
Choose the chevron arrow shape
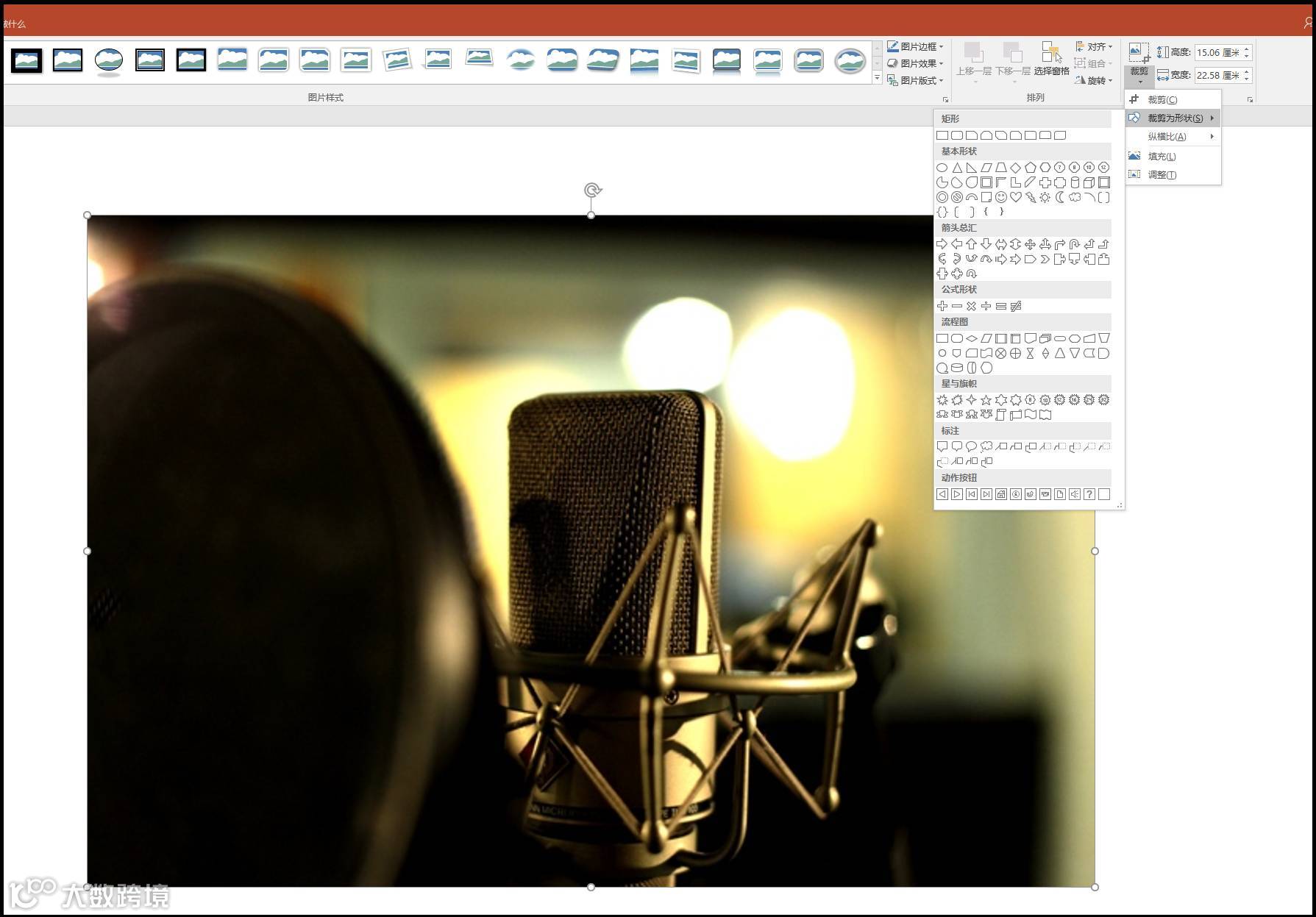(1045, 259)
